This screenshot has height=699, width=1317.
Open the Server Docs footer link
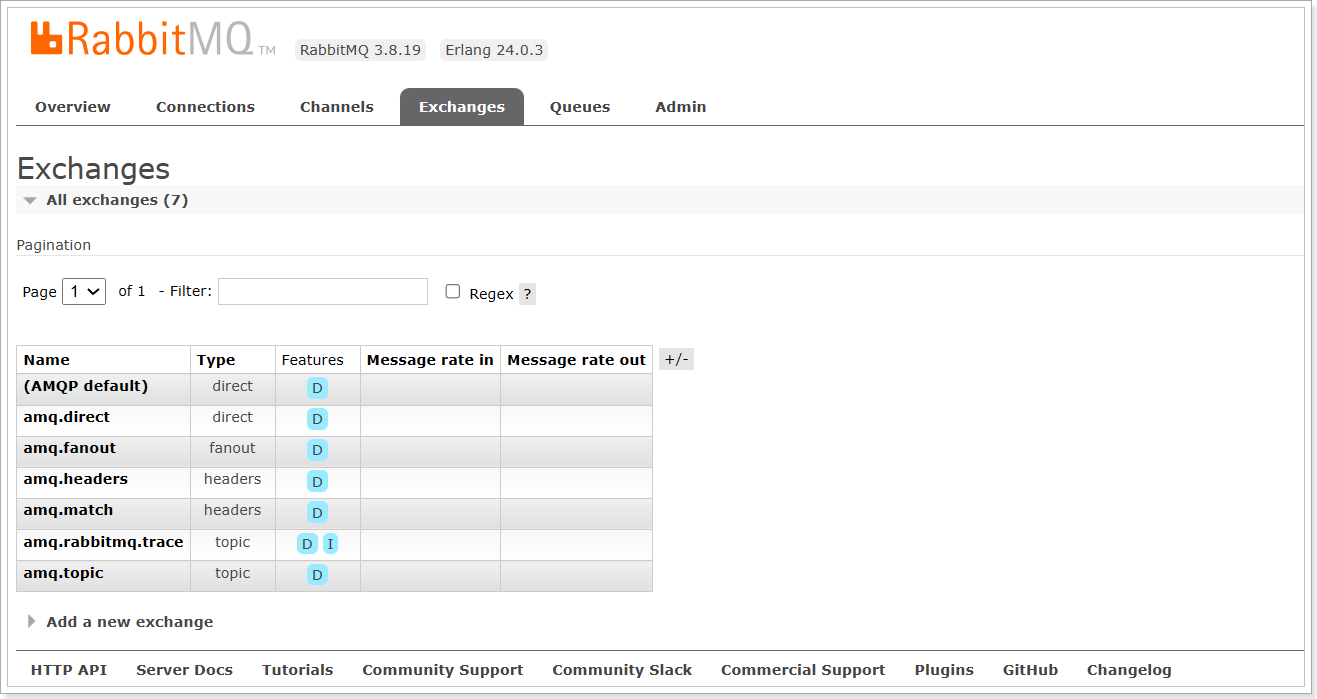tap(185, 670)
